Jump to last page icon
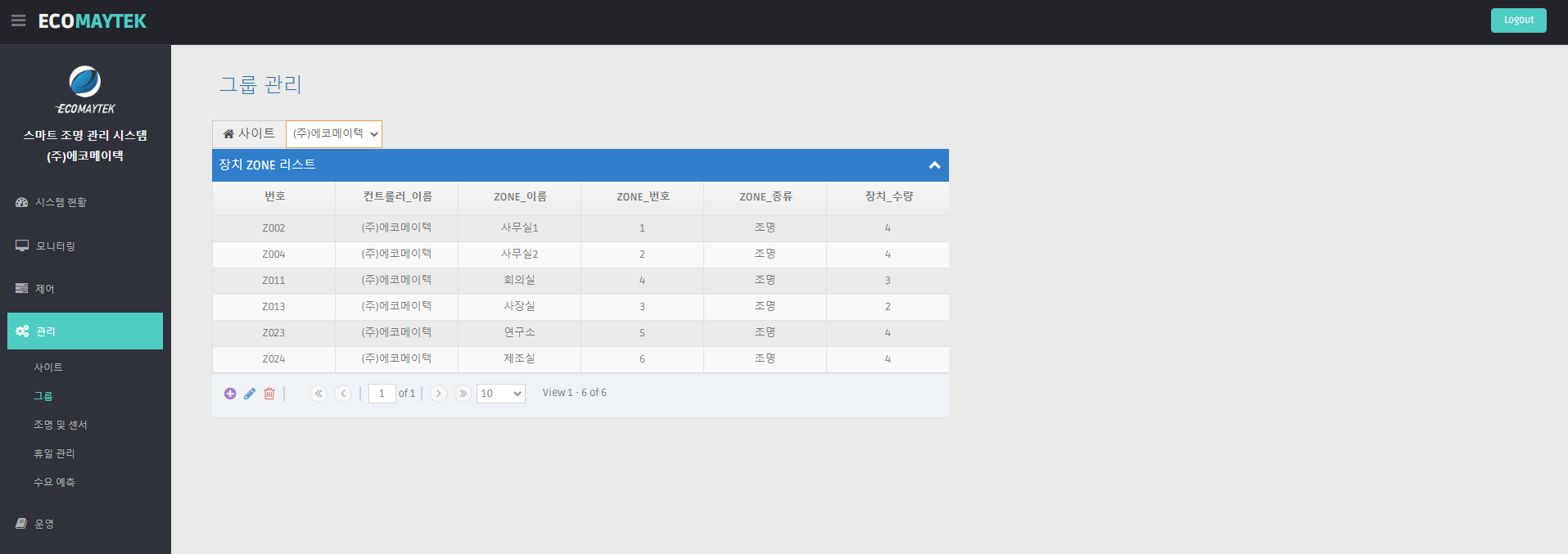 click(x=463, y=394)
